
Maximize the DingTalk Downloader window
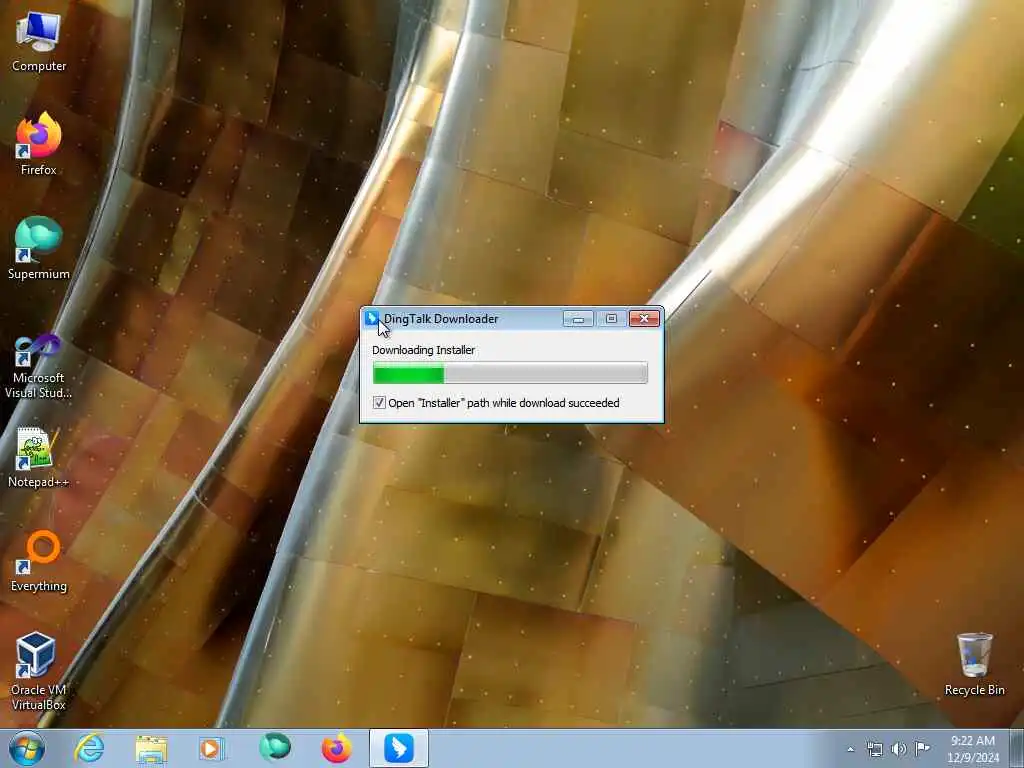click(x=611, y=319)
